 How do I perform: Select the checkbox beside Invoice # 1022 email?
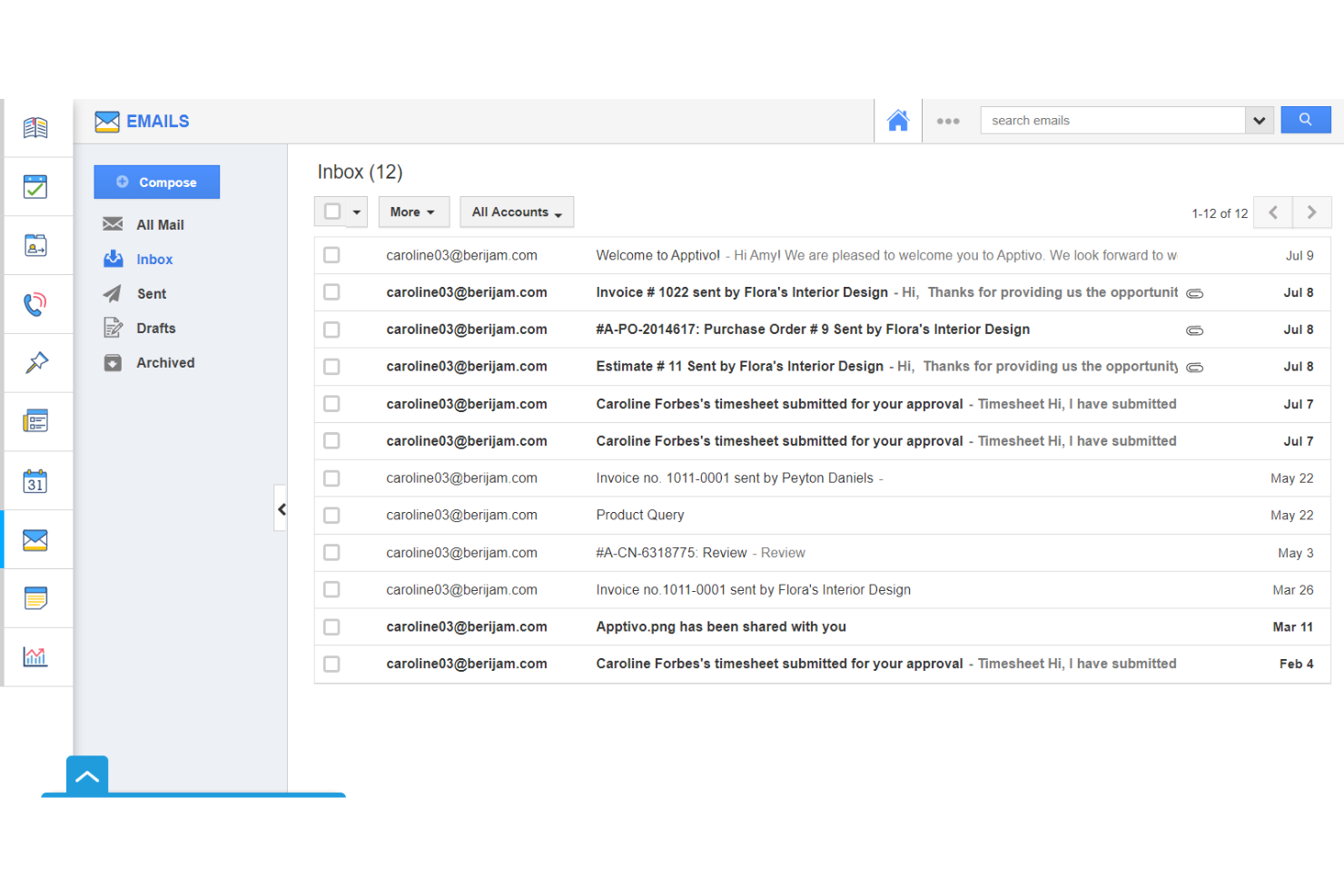(331, 292)
